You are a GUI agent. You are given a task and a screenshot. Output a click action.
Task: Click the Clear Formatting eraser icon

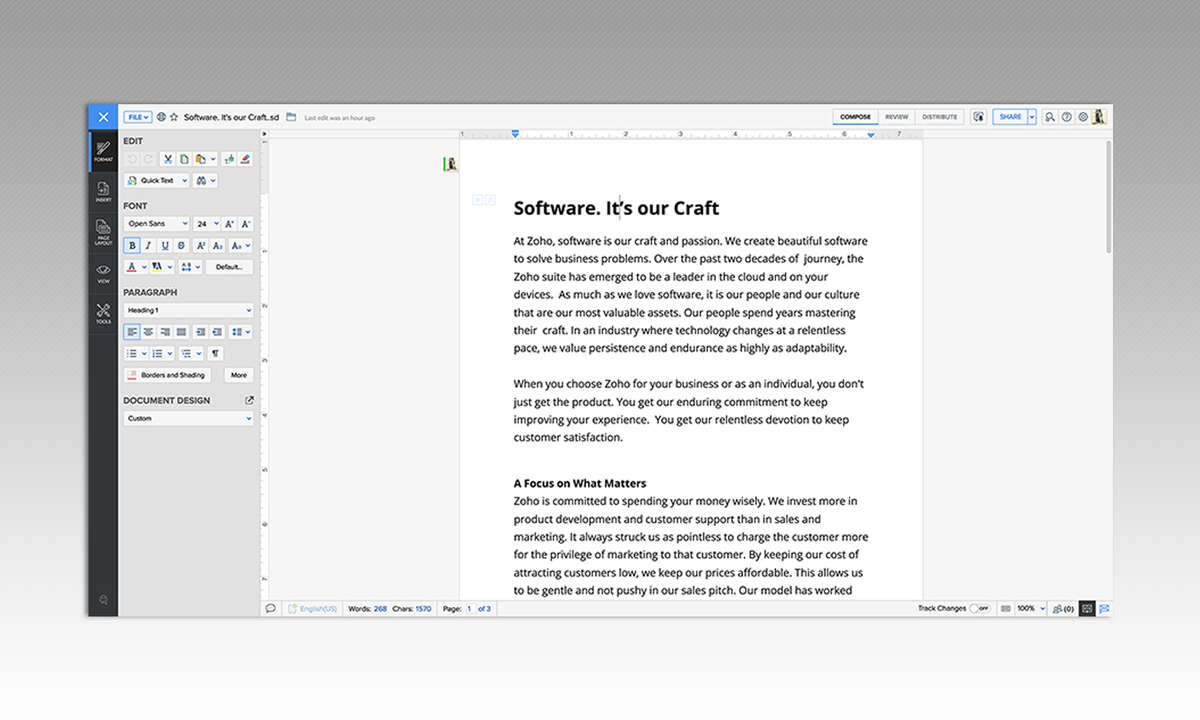point(245,159)
